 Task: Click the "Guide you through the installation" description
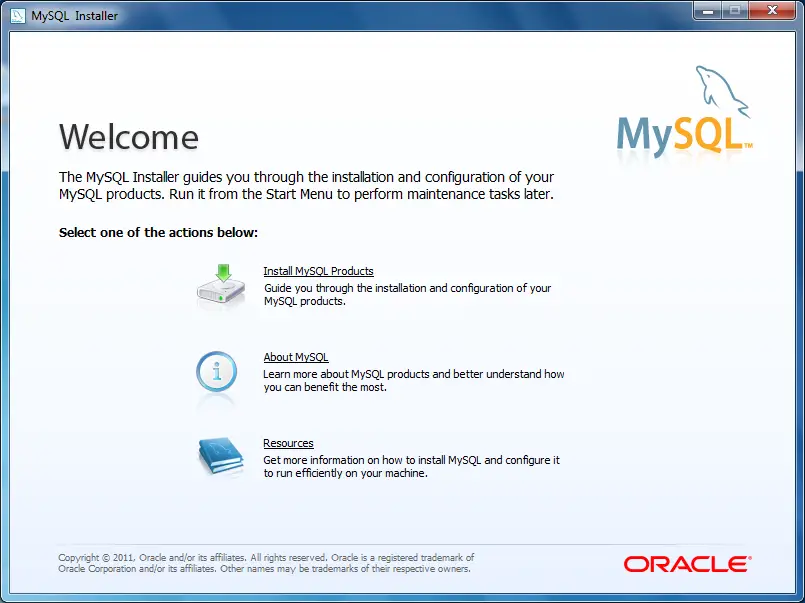408,295
